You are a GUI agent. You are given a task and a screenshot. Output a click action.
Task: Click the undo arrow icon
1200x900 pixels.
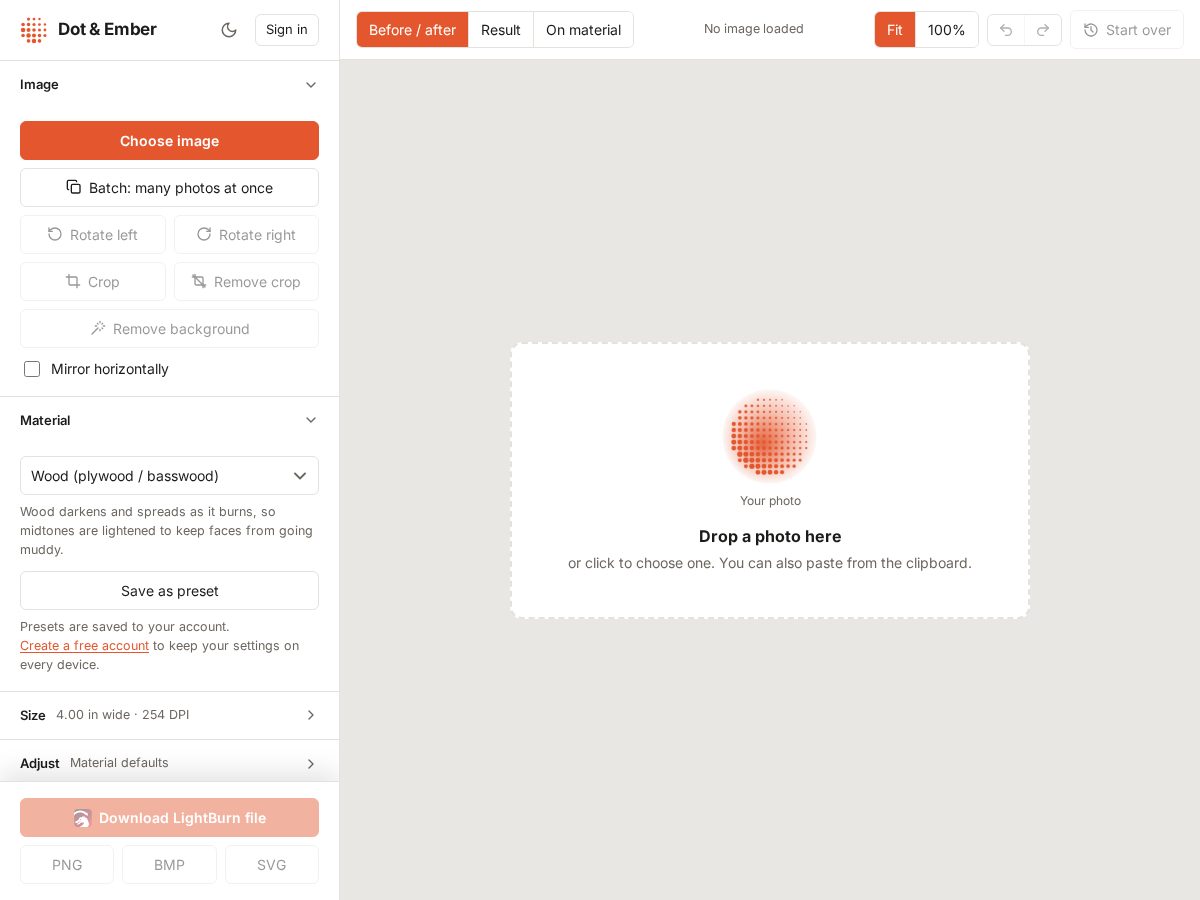point(1006,30)
